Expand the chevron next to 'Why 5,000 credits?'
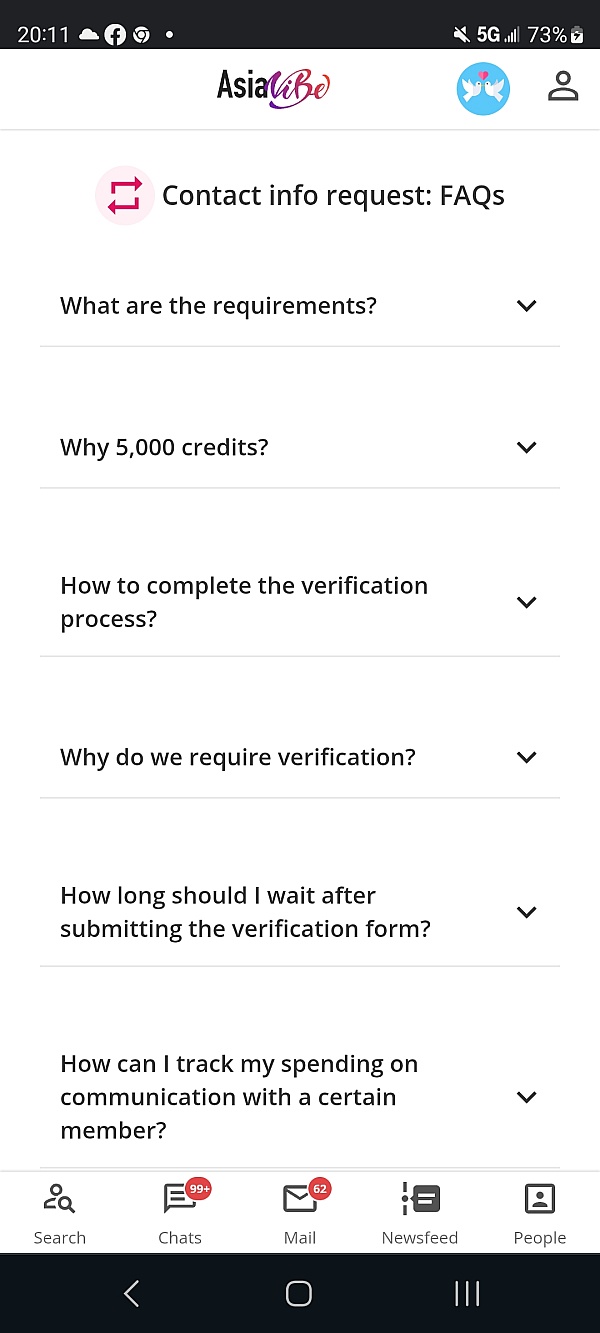 tap(527, 447)
